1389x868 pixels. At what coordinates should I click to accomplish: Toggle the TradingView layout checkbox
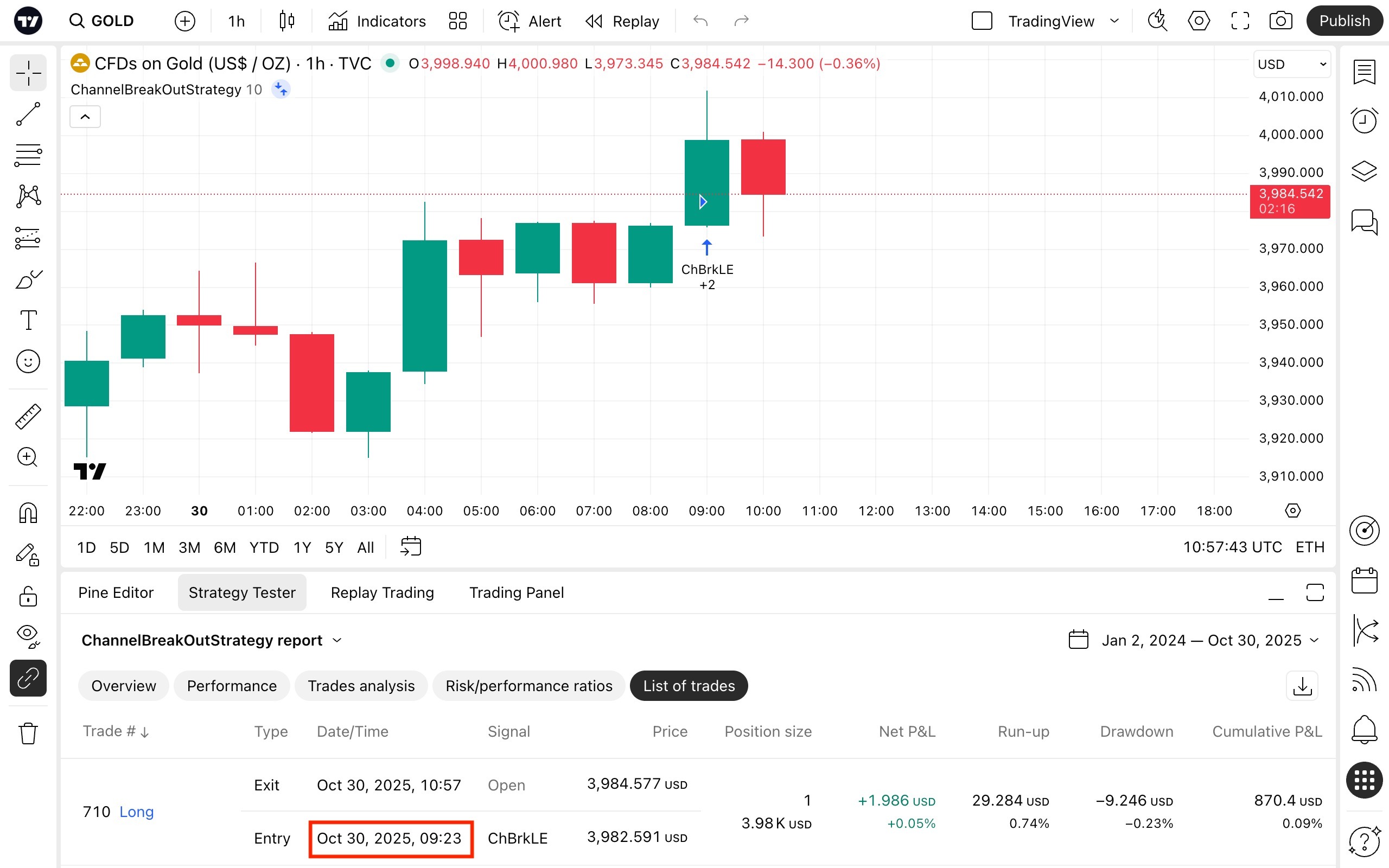coord(982,21)
